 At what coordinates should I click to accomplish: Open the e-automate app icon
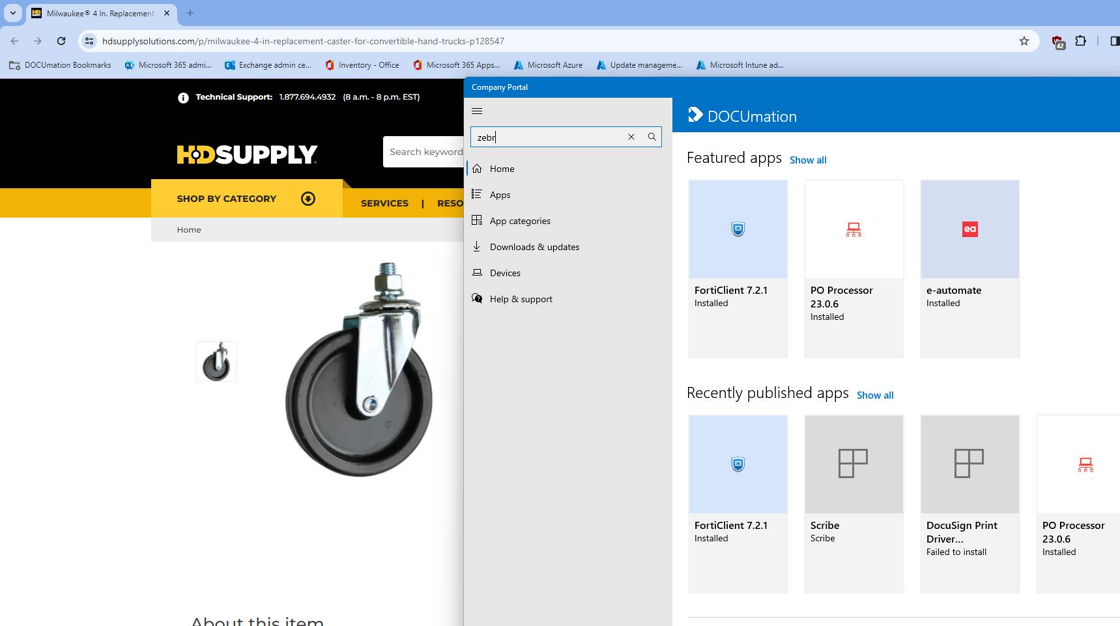coord(969,229)
